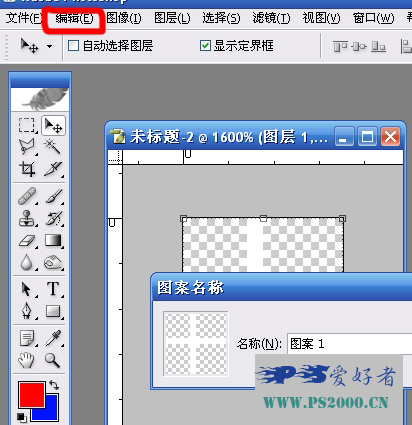The width and height of the screenshot is (412, 425).
Task: Select the Notes tool
Action: pos(27,338)
